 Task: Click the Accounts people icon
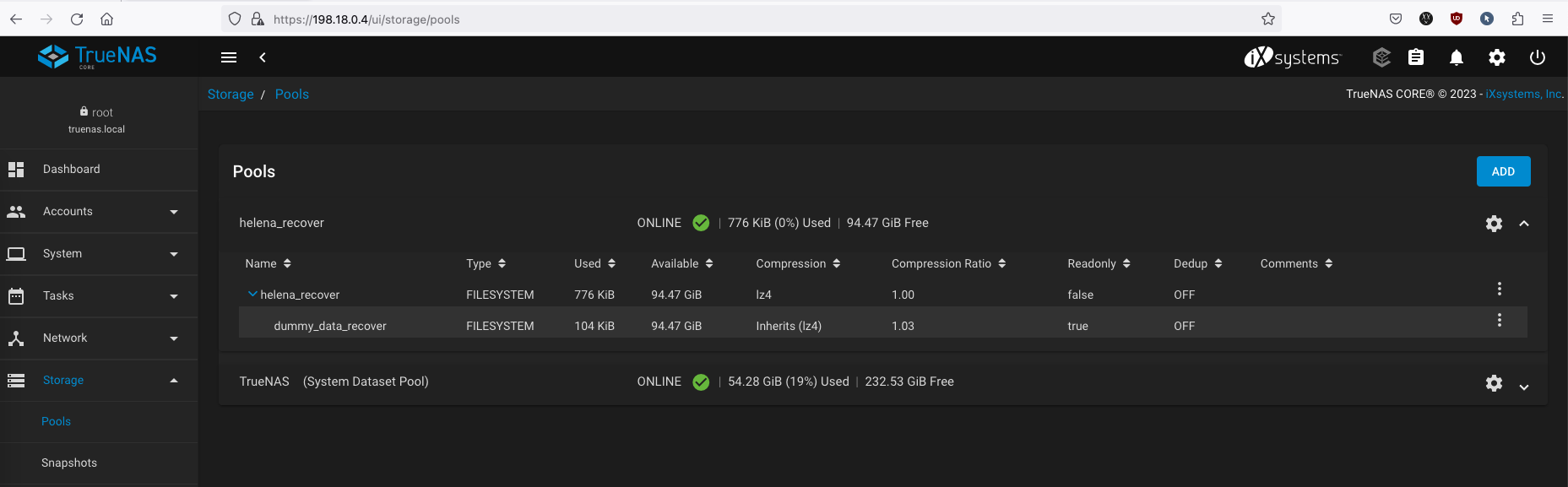16,212
